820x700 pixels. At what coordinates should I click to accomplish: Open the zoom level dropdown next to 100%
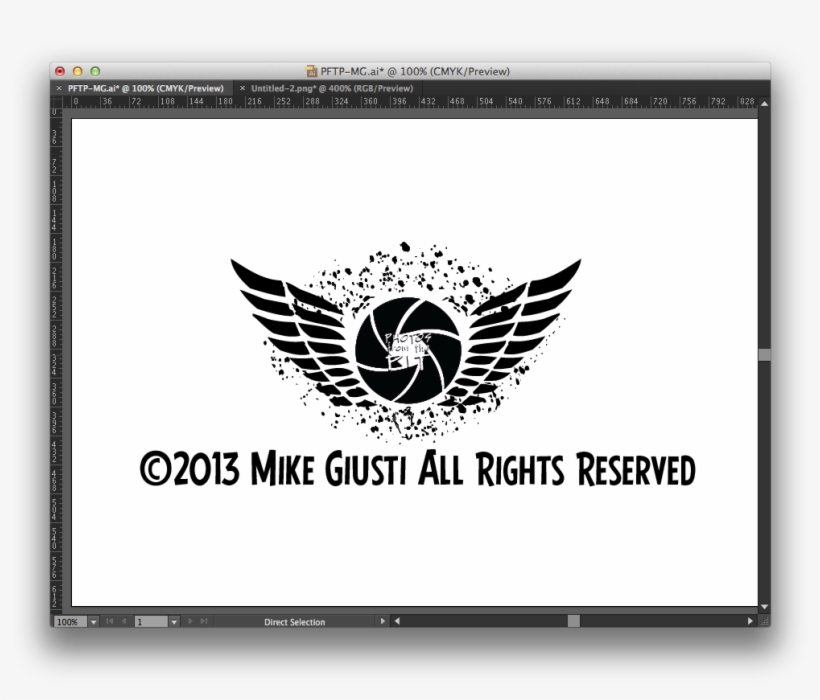(95, 622)
